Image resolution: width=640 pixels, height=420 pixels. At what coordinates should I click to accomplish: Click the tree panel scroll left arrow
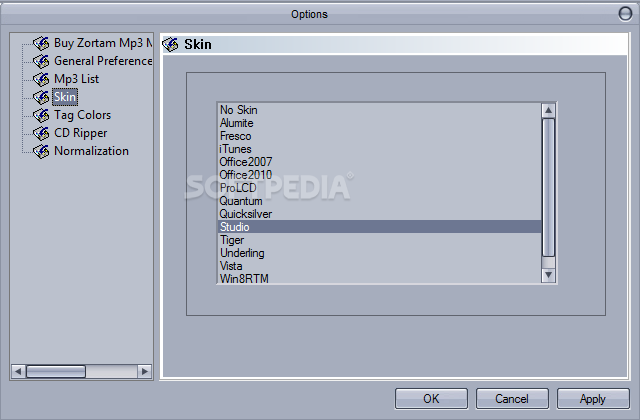[x=18, y=371]
